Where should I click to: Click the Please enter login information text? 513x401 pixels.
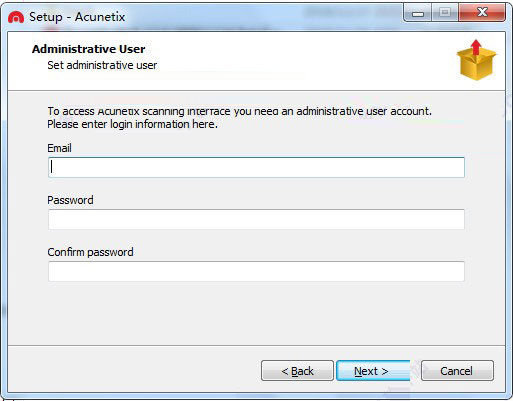click(132, 124)
